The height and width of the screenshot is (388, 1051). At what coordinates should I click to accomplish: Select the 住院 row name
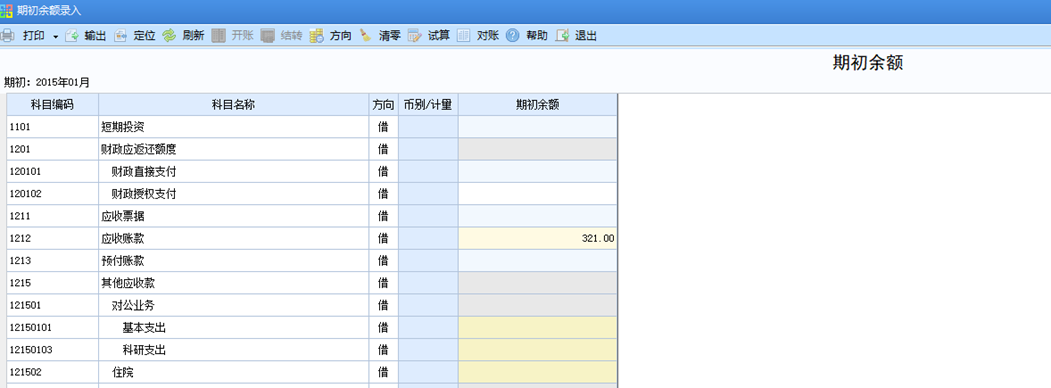tap(123, 372)
